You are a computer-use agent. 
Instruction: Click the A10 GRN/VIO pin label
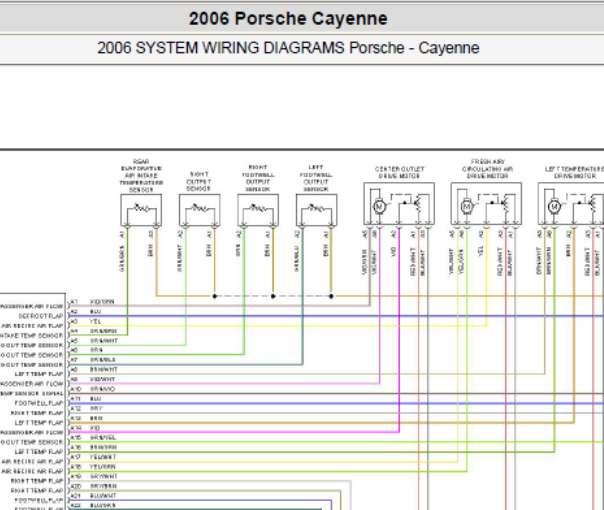(93, 389)
